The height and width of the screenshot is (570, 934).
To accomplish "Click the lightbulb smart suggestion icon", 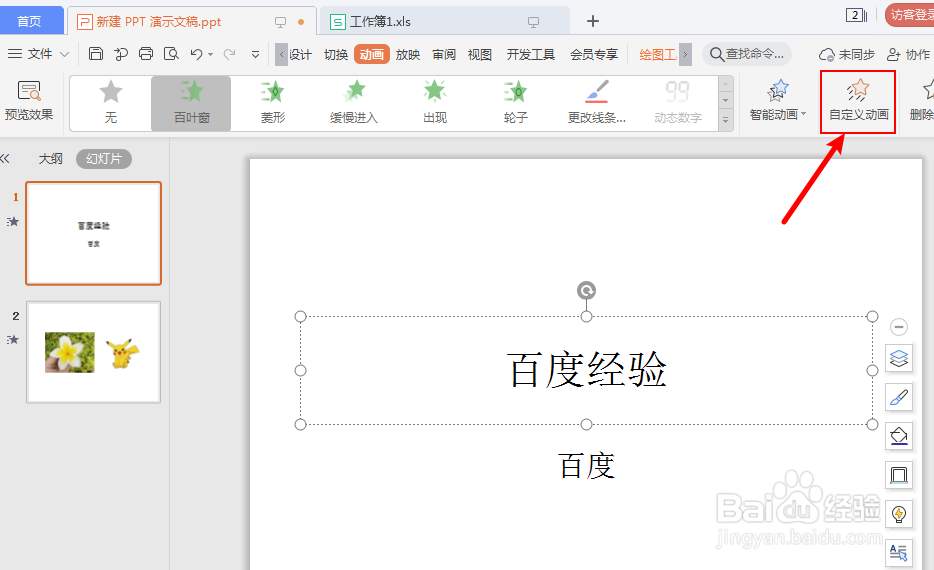I will pos(899,514).
